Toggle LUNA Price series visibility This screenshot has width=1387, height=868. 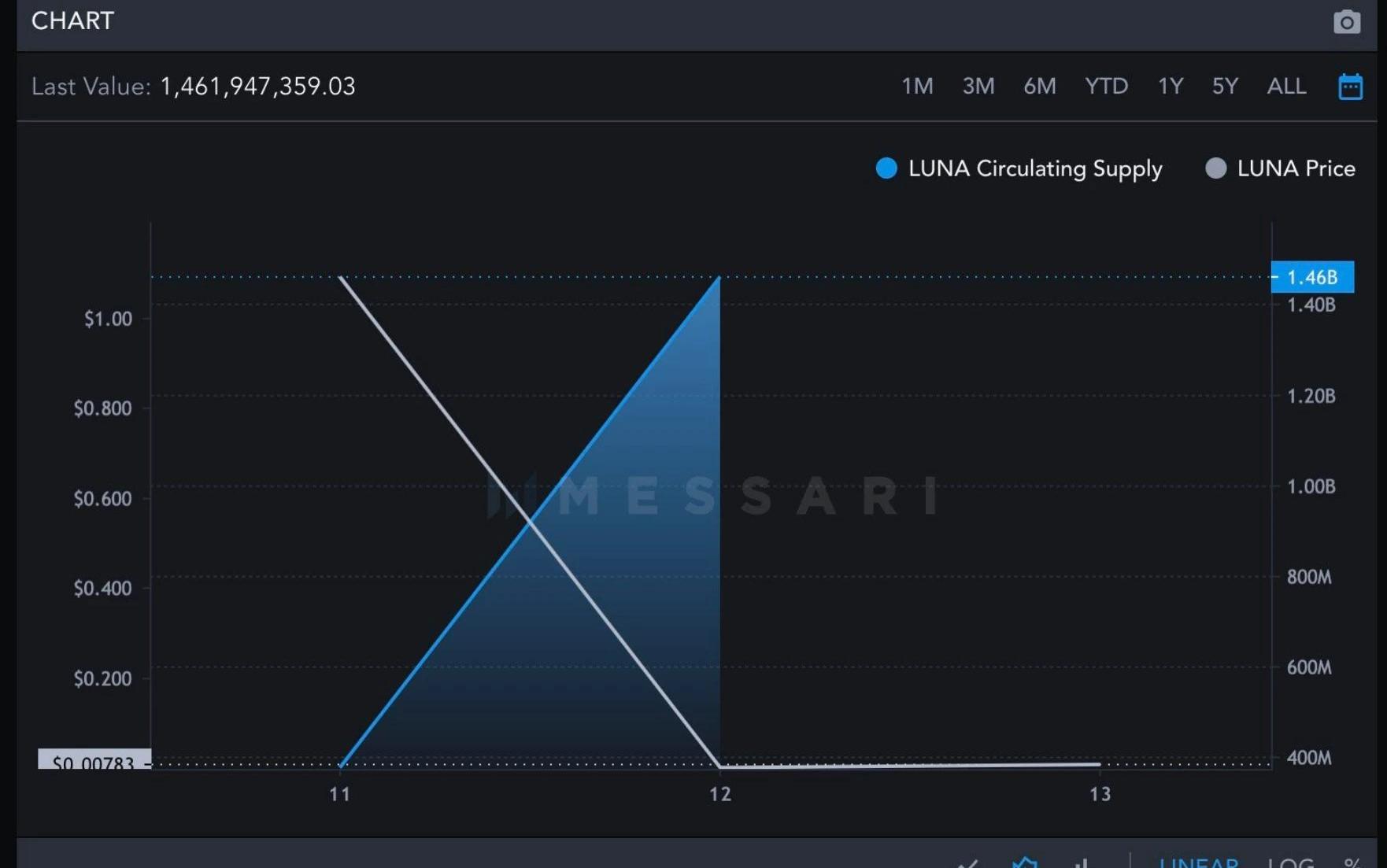tap(1280, 168)
